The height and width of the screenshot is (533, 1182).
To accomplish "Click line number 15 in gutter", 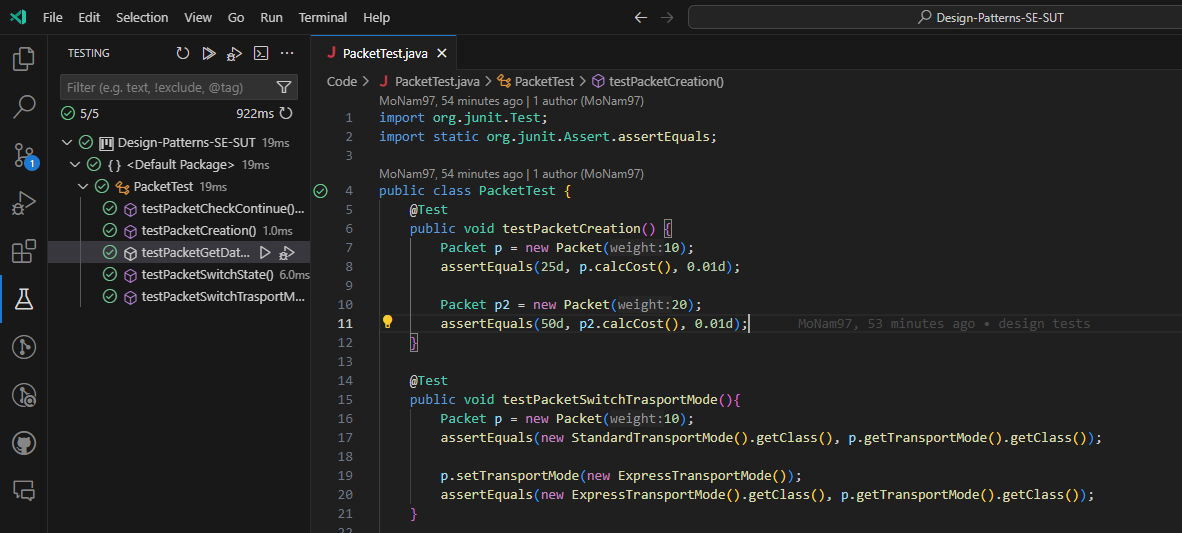I will point(346,400).
